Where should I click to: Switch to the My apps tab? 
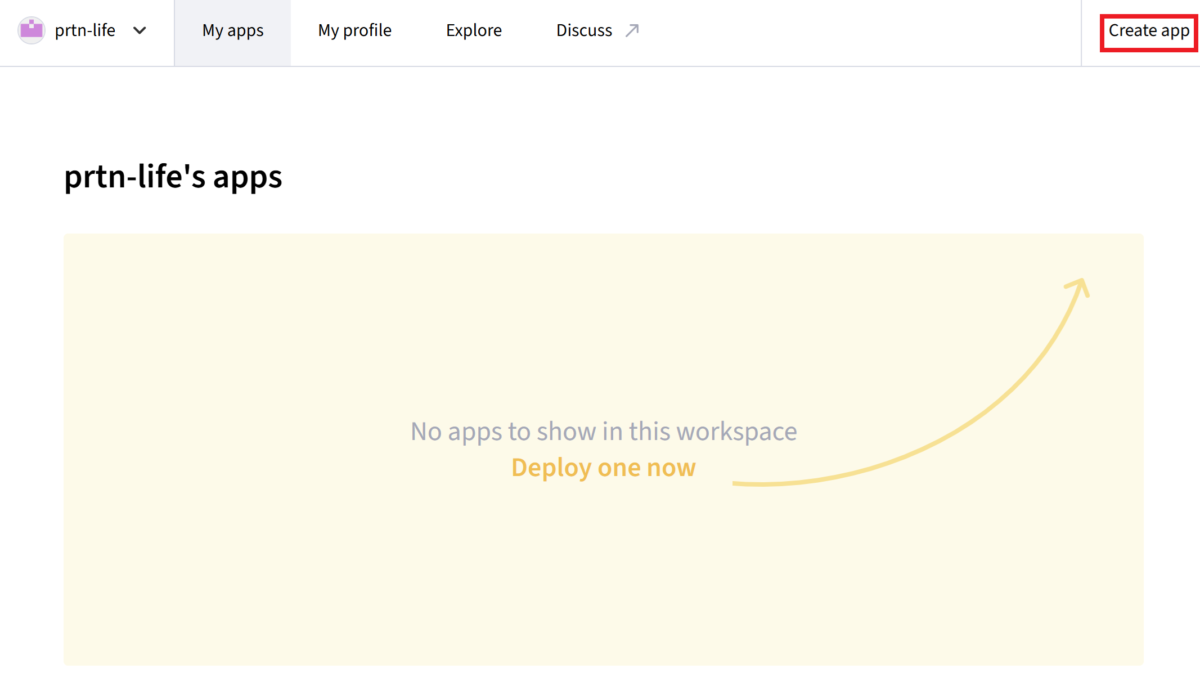232,31
